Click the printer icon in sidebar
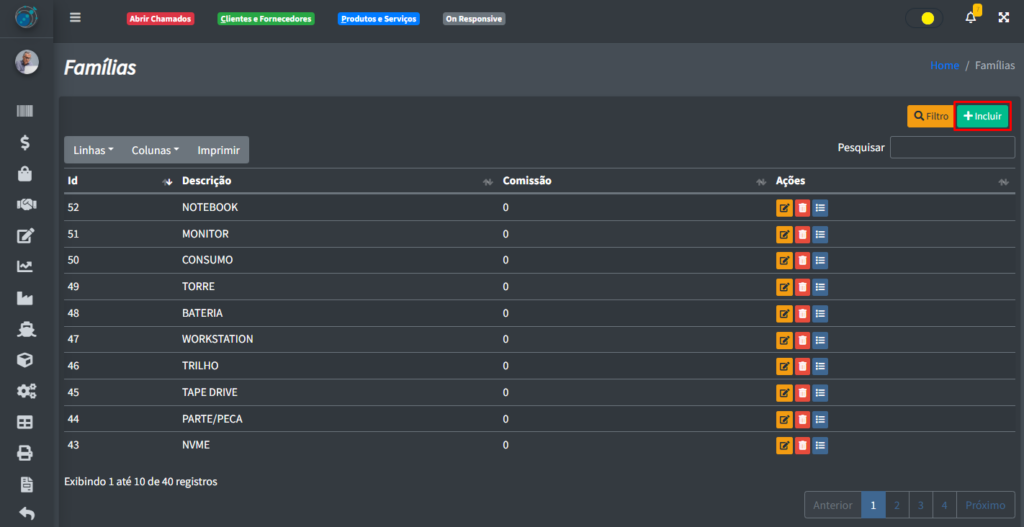 [x=26, y=453]
